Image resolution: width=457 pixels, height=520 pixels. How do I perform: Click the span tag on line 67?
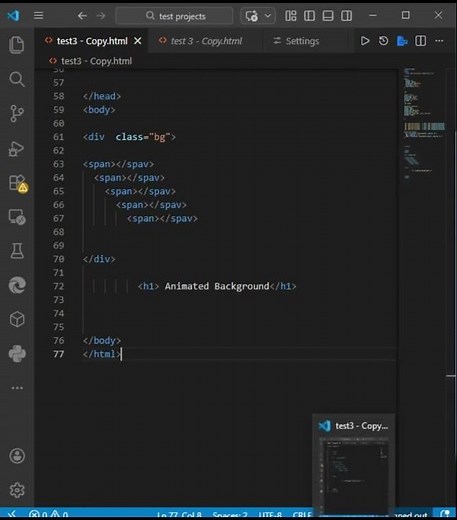(162, 219)
